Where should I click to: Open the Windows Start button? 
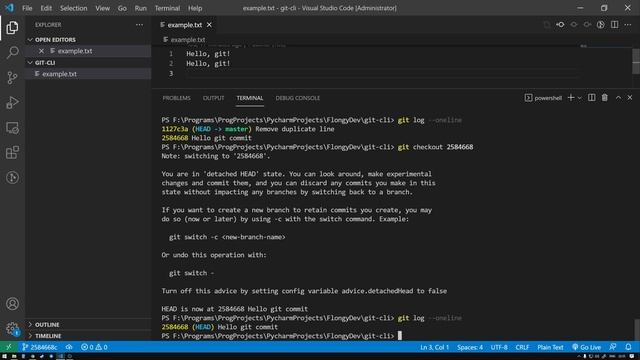4,356
